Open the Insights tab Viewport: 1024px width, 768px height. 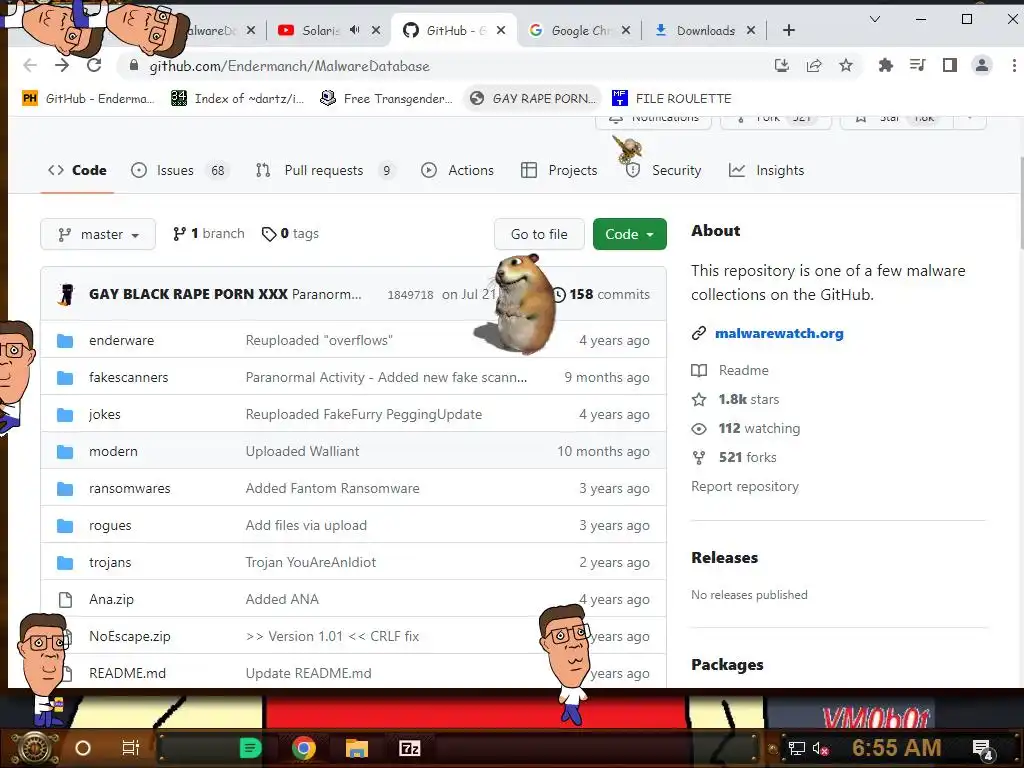[767, 170]
